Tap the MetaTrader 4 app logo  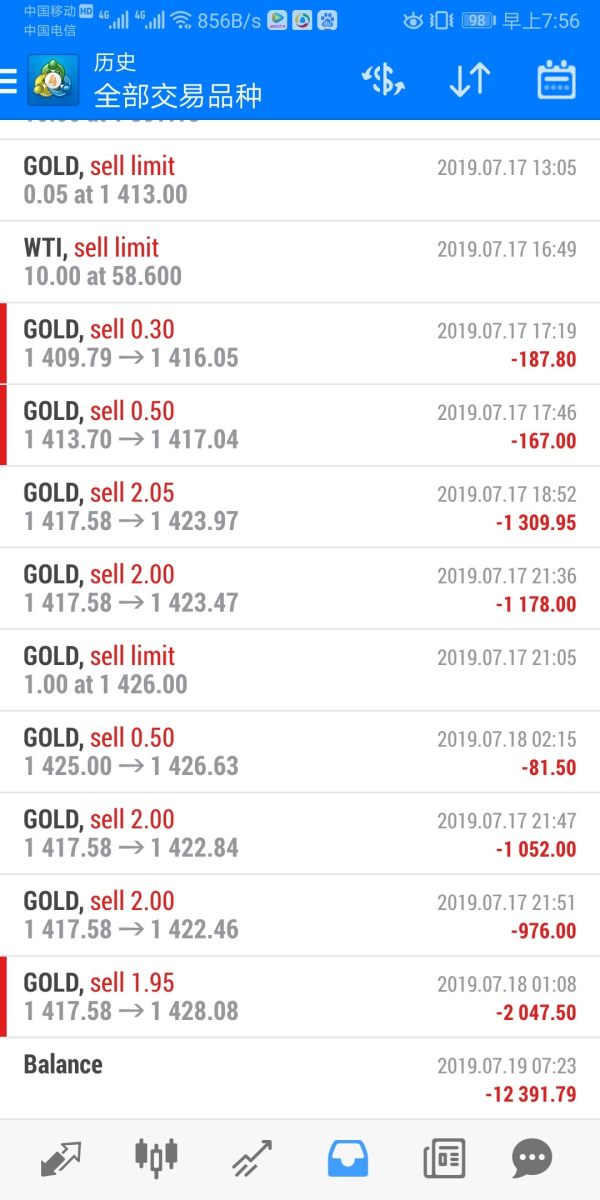coord(54,81)
